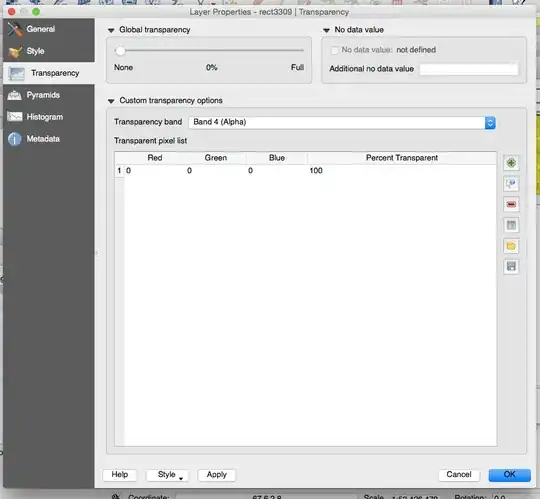Open the Metadata tab
Screen dimensions: 540x499
click(x=49, y=139)
